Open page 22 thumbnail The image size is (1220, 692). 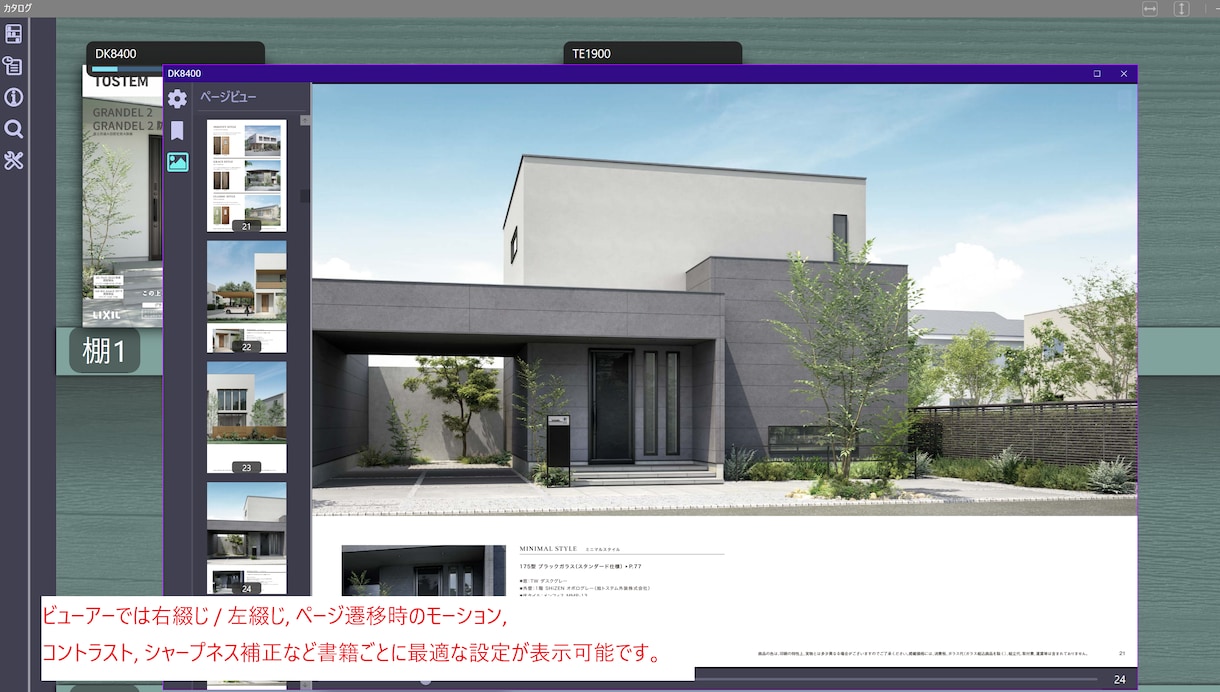[x=246, y=297]
